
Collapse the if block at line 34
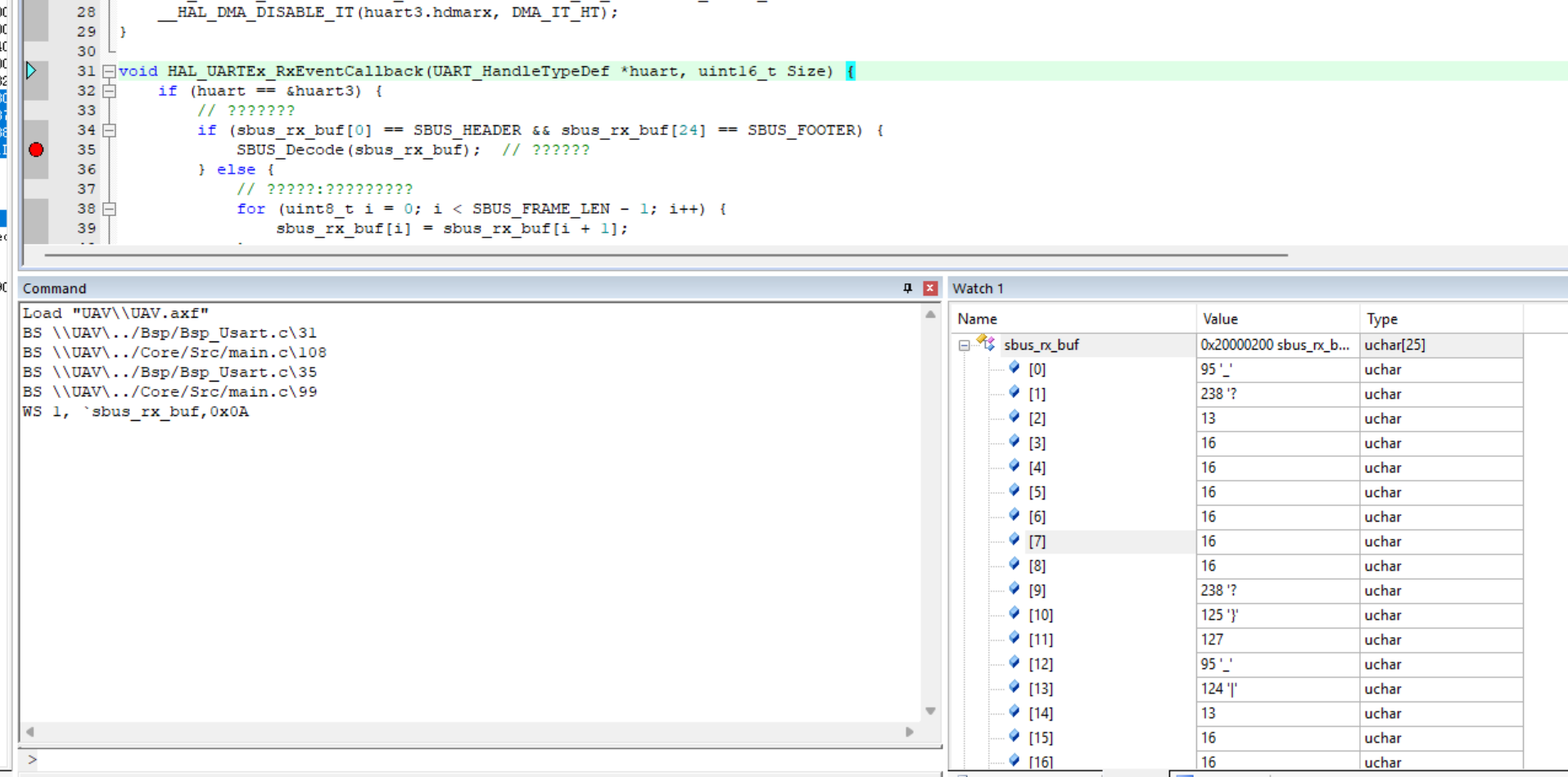click(109, 130)
